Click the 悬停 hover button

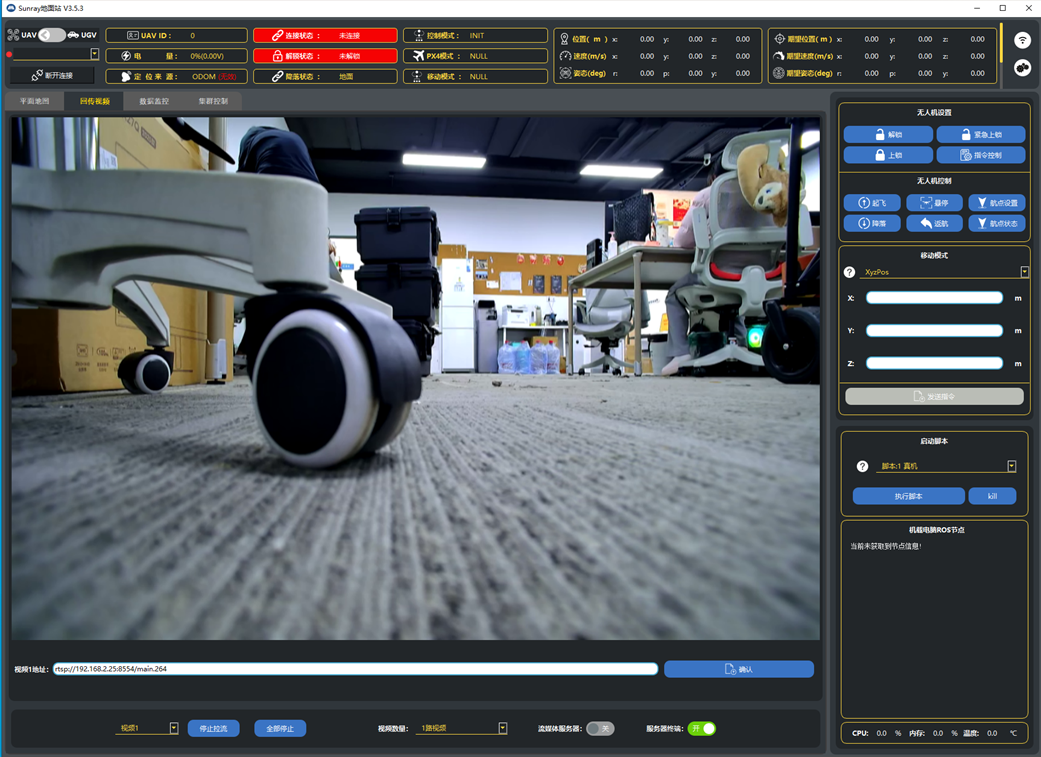click(x=934, y=203)
